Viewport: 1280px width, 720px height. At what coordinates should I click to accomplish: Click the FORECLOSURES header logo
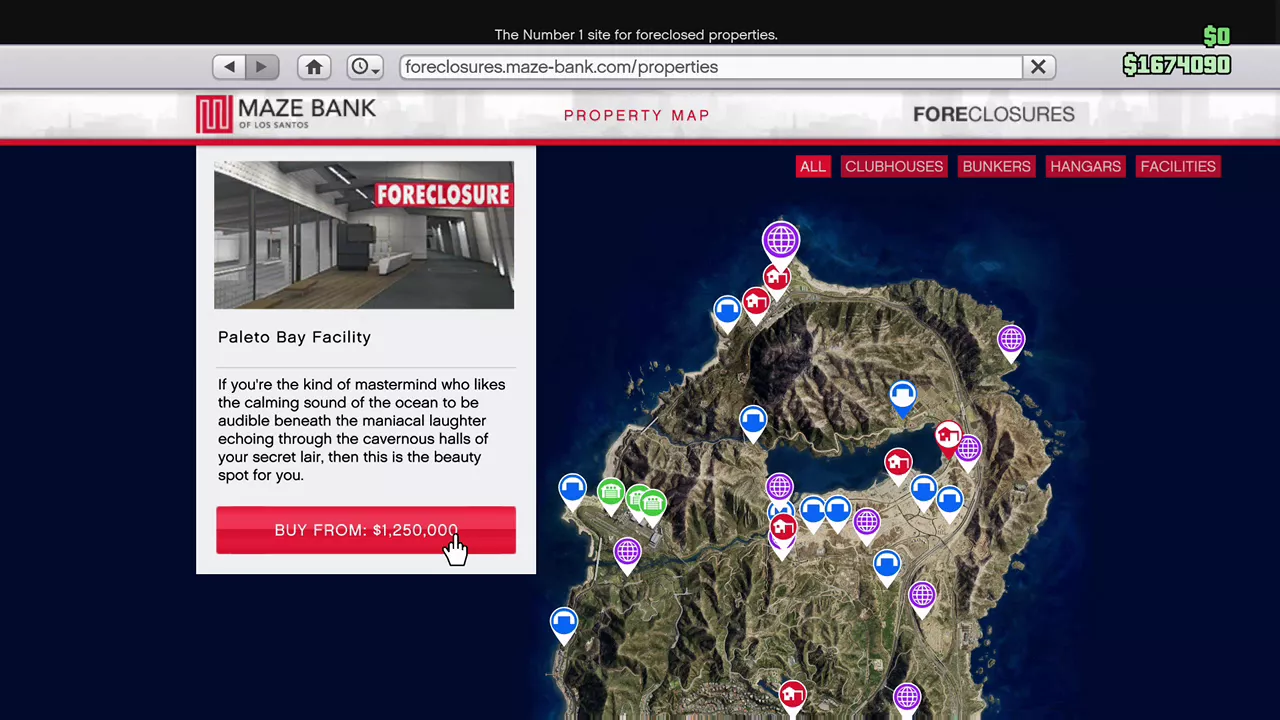pyautogui.click(x=994, y=114)
